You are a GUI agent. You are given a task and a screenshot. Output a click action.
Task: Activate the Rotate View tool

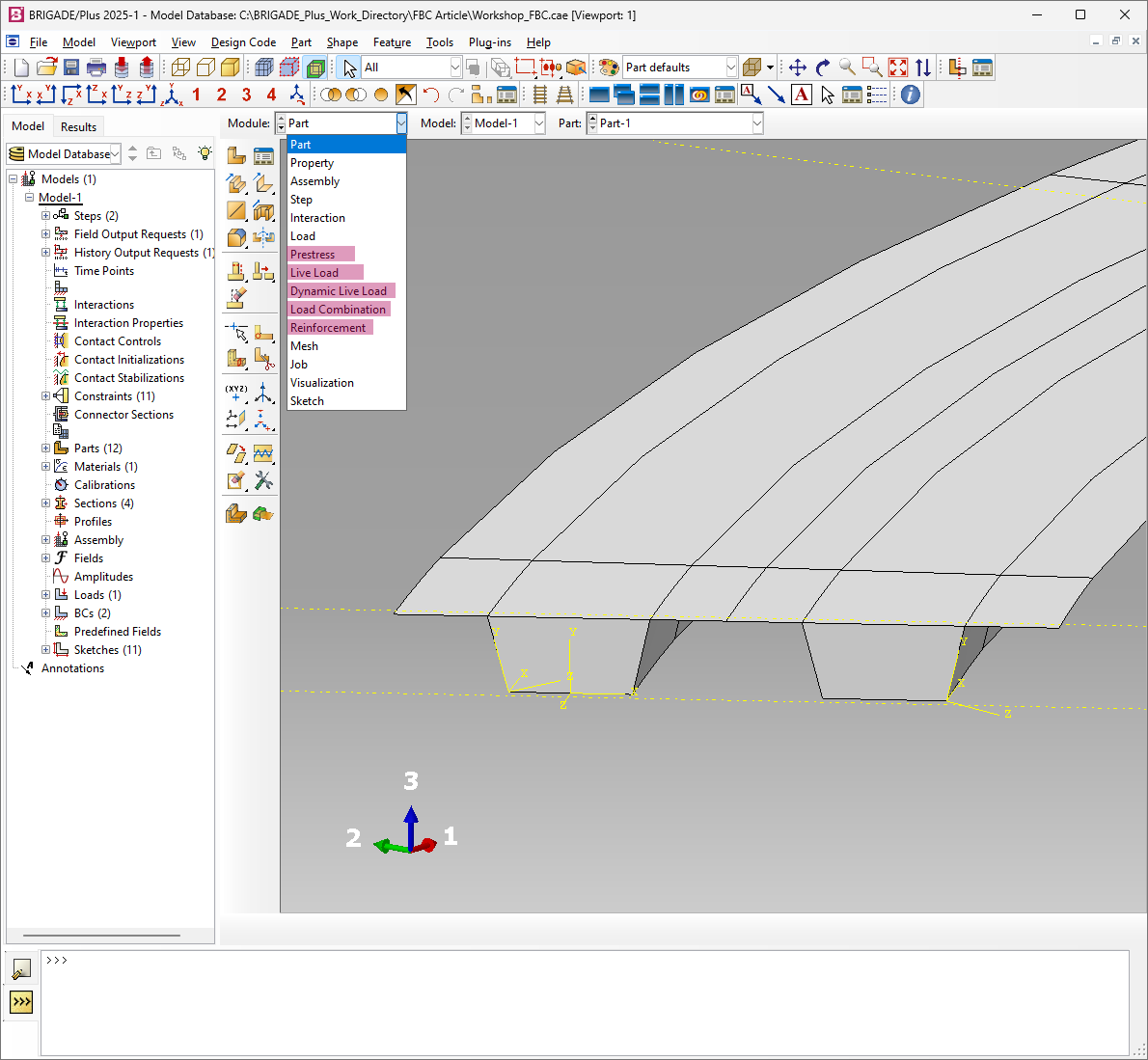pyautogui.click(x=823, y=67)
